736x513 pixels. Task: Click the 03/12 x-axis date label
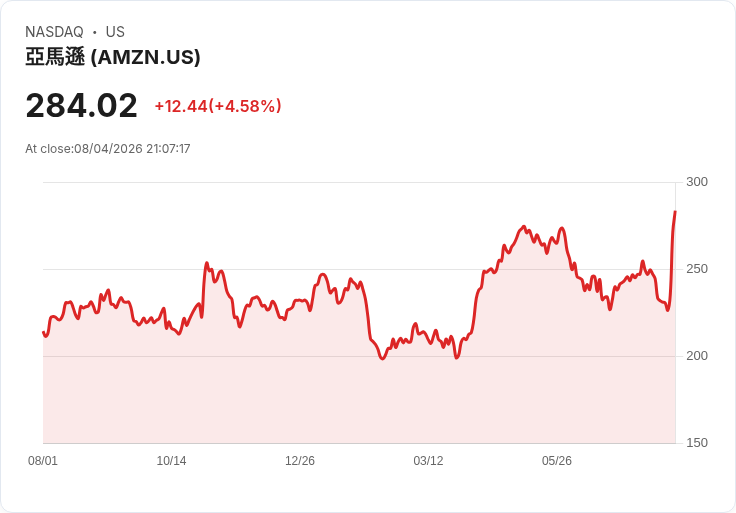click(428, 460)
